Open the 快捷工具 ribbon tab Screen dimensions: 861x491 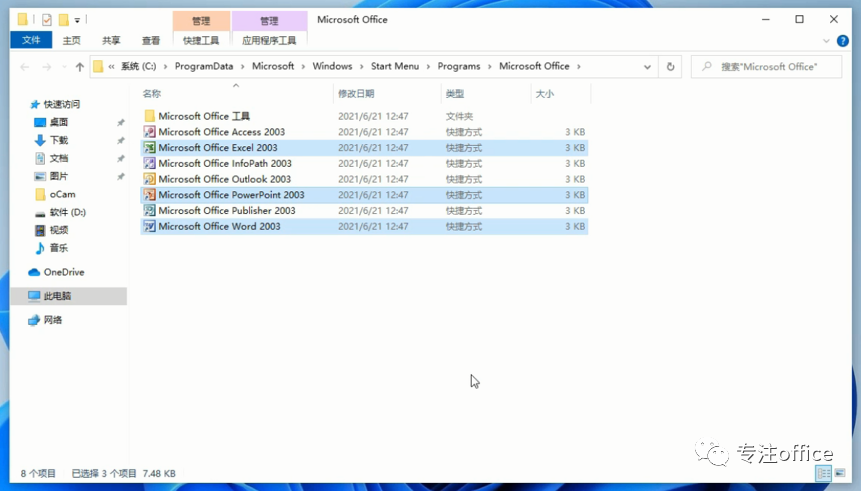[201, 40]
